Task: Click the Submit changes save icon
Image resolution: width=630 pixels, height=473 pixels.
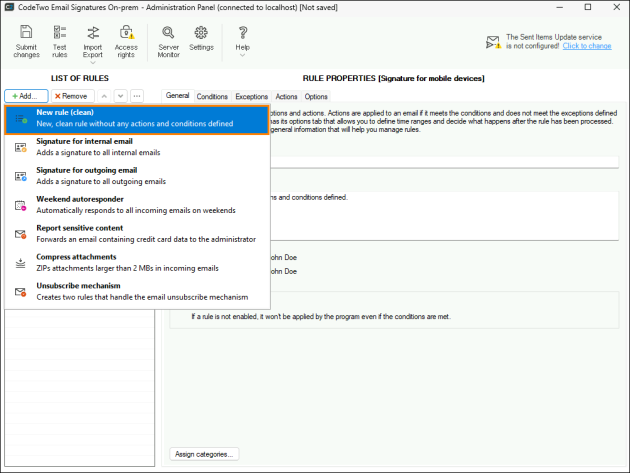Action: (x=26, y=32)
